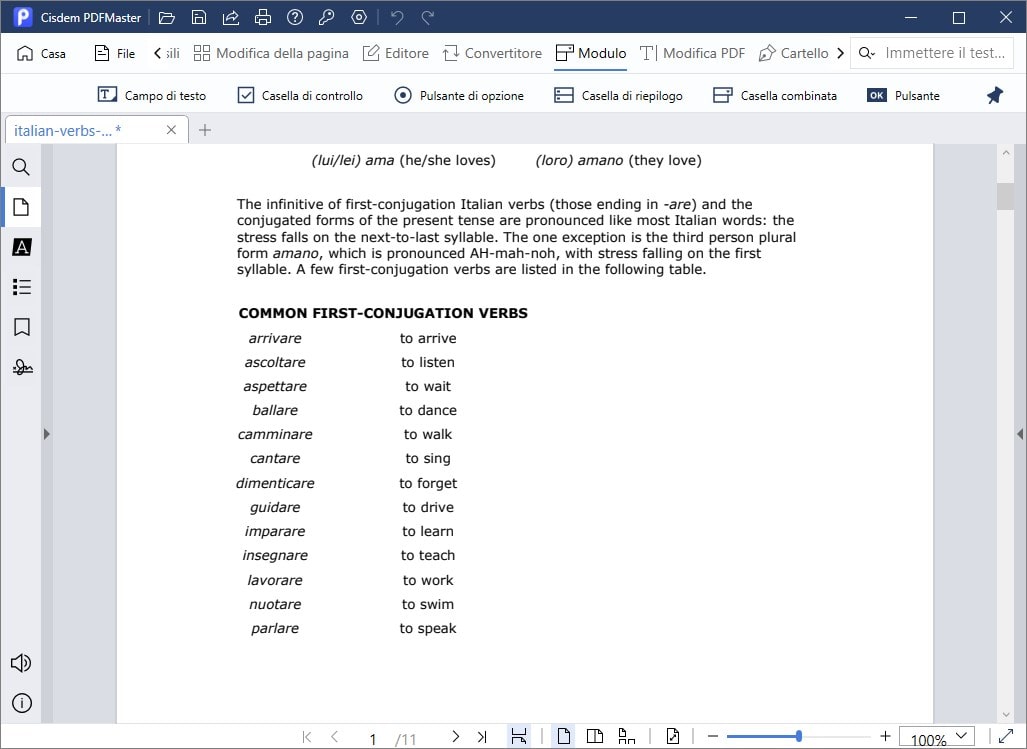Image resolution: width=1027 pixels, height=749 pixels.
Task: Open the Campo di testo tool
Action: pyautogui.click(x=152, y=94)
